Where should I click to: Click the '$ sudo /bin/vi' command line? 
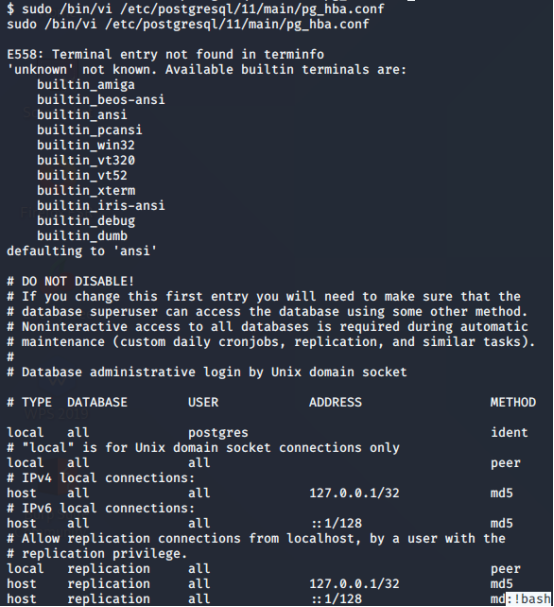point(196,9)
